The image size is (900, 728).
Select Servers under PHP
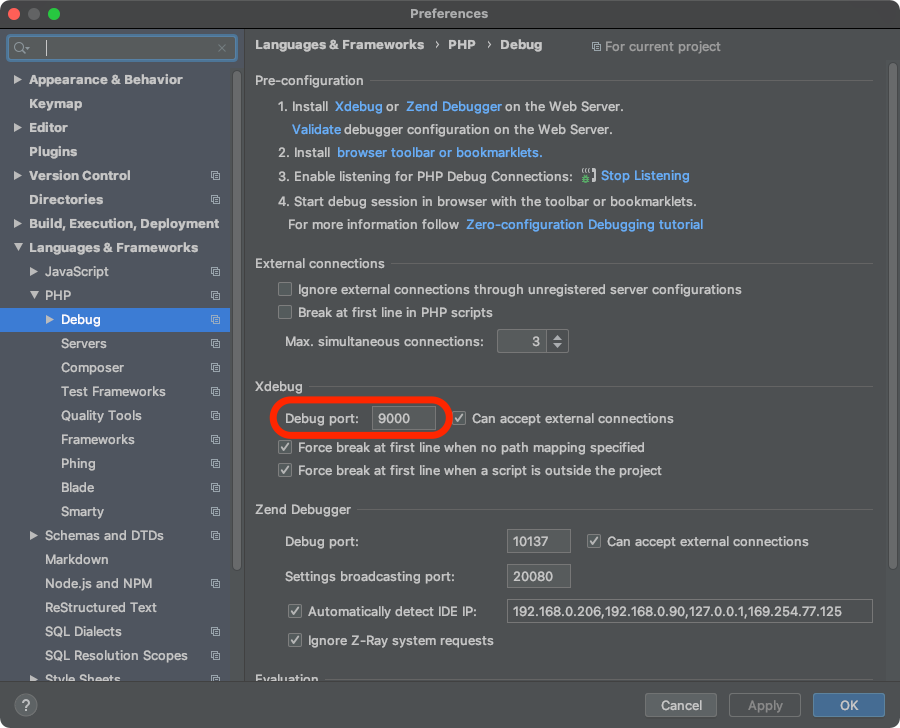point(84,344)
